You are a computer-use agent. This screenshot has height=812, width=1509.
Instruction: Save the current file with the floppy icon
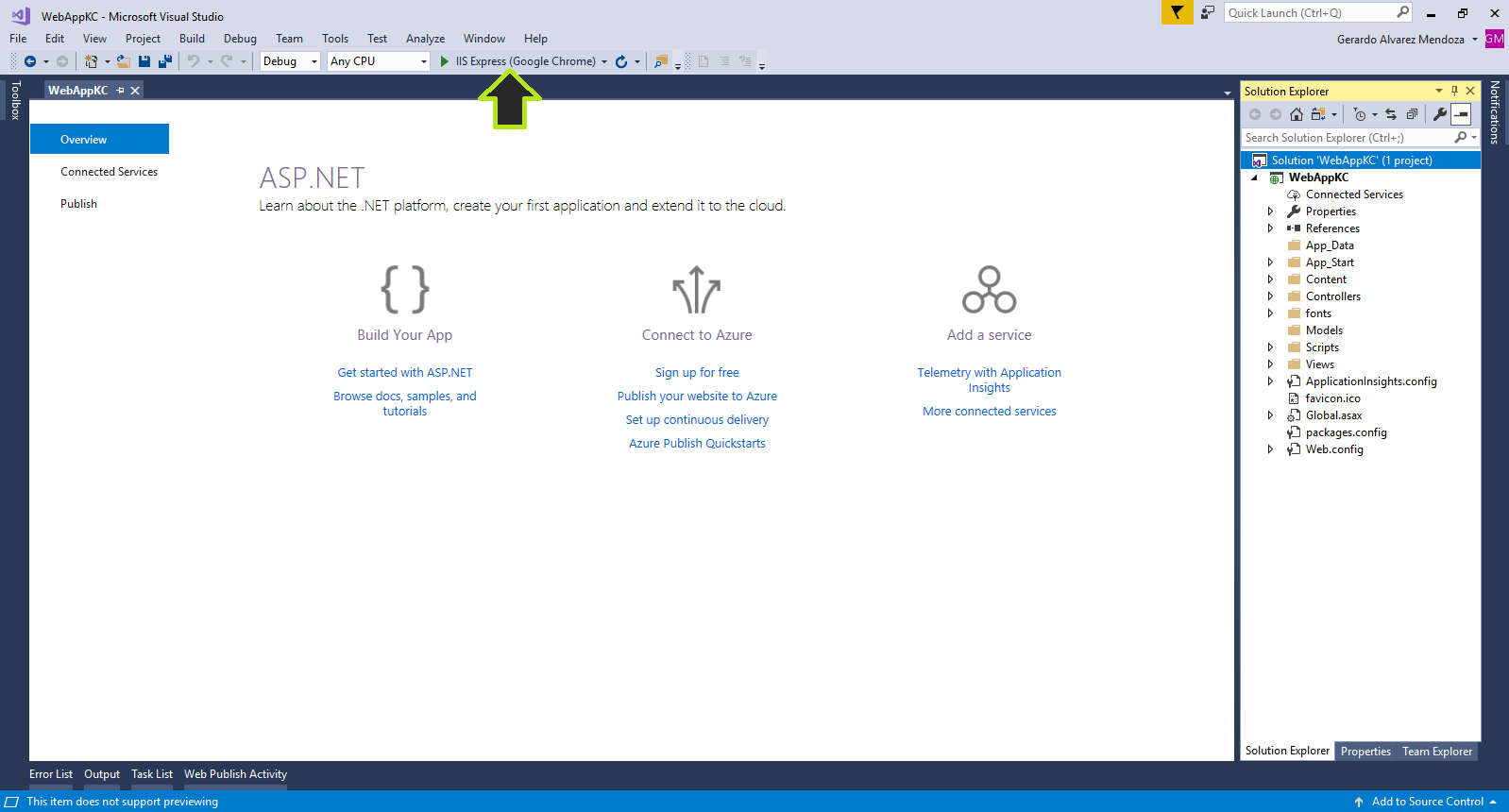[x=144, y=61]
